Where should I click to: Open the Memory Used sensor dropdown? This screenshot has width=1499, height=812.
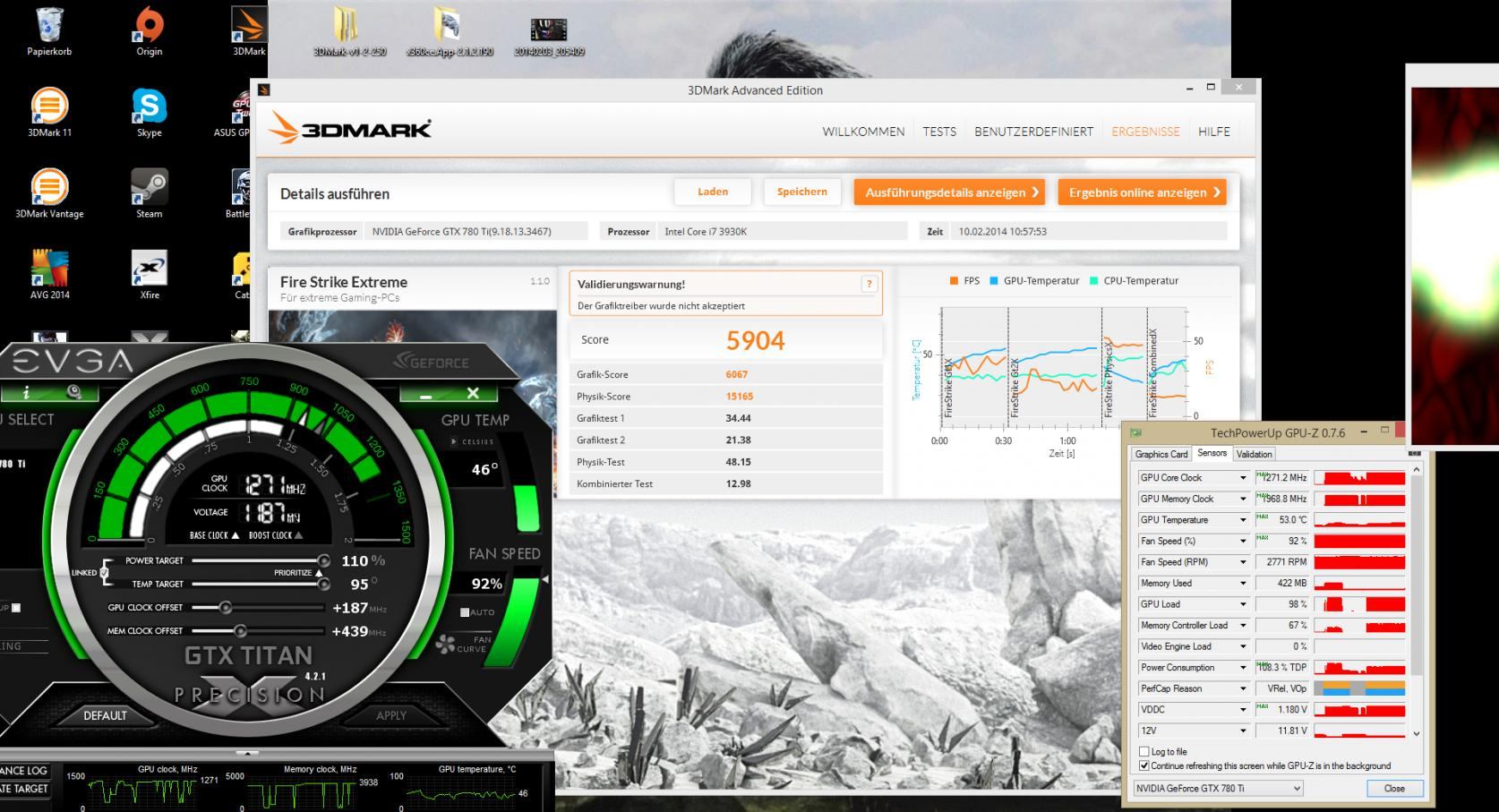coord(1243,584)
